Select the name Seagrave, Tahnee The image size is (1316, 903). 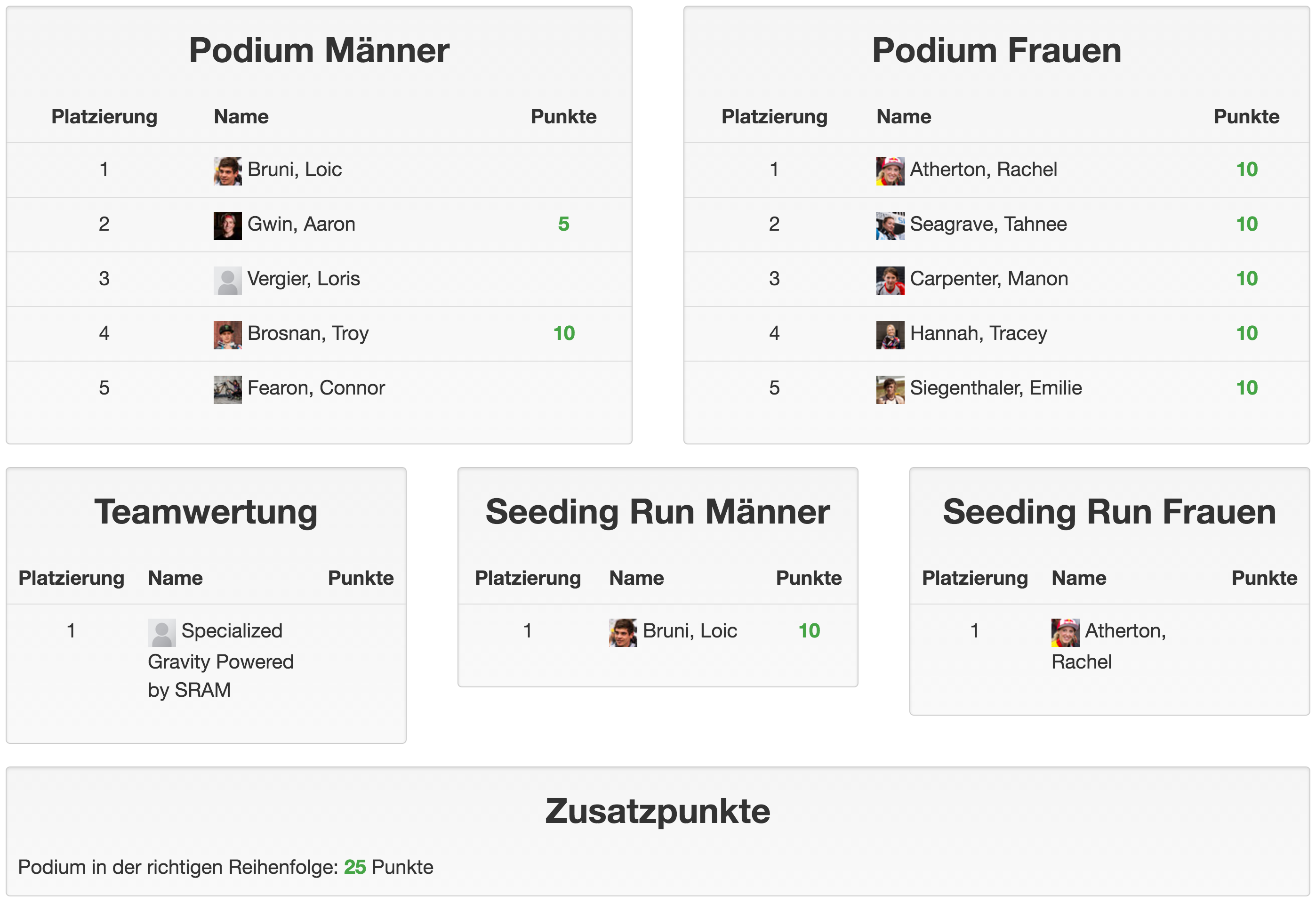(988, 224)
